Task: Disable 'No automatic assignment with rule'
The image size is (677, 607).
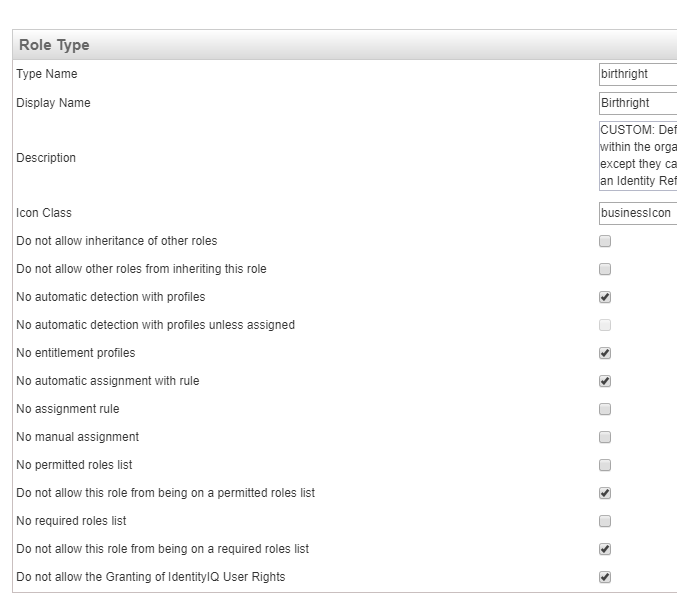Action: pos(605,381)
